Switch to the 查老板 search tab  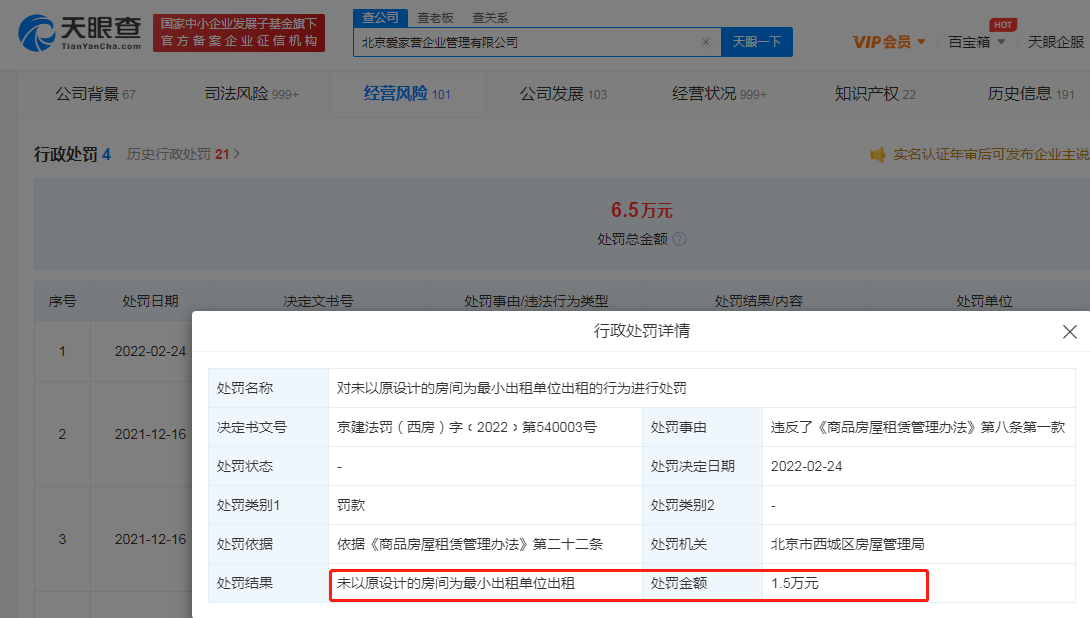coord(435,17)
